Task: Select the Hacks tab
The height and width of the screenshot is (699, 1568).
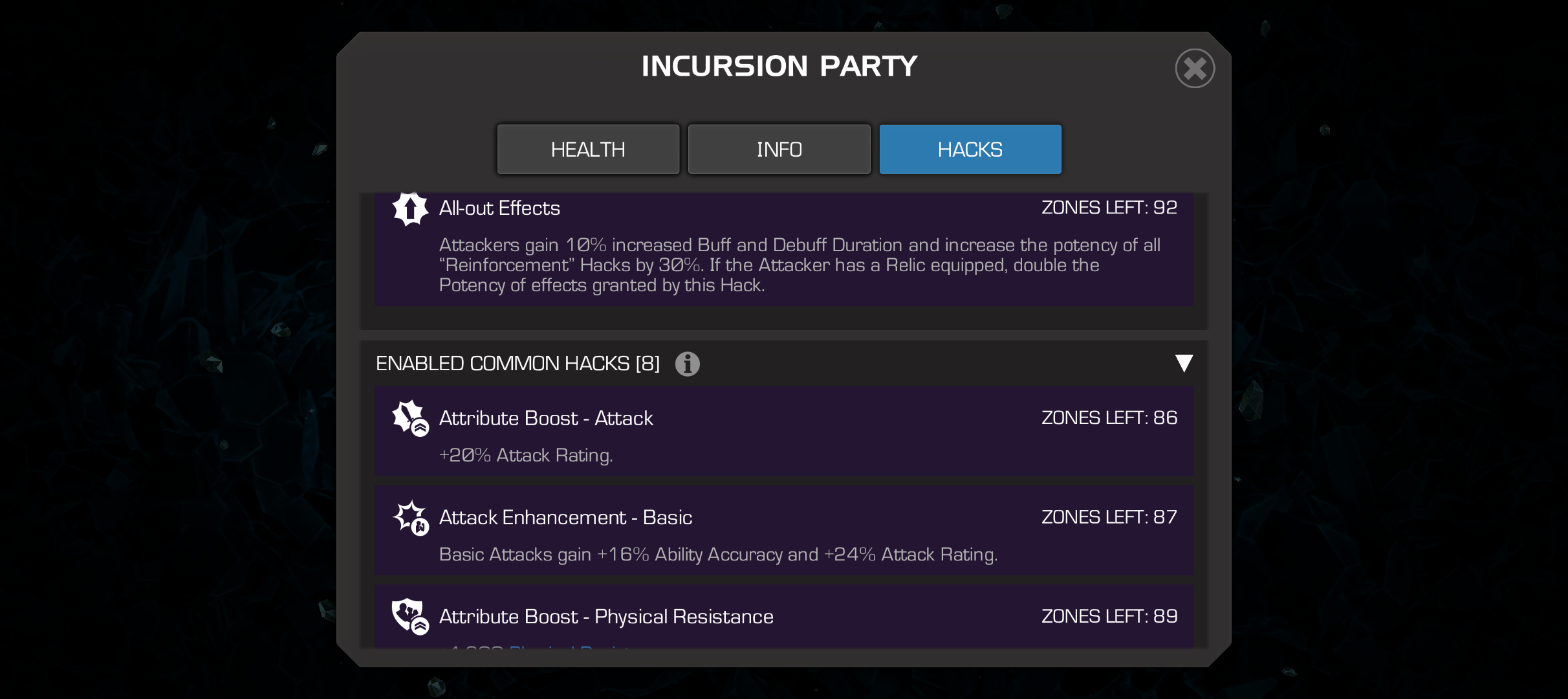Action: click(970, 150)
